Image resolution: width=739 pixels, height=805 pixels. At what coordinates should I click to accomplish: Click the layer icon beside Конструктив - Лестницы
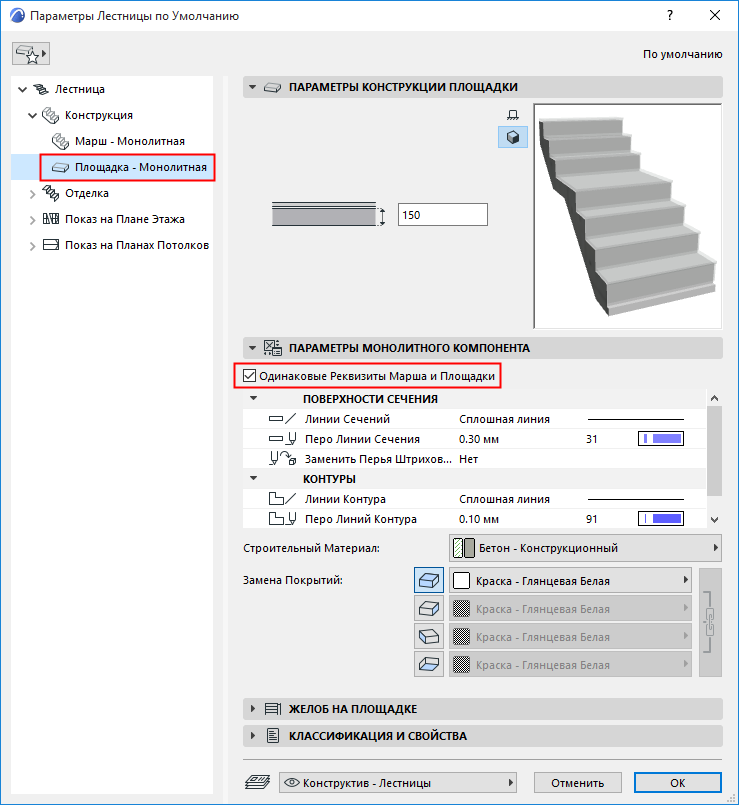coord(258,782)
